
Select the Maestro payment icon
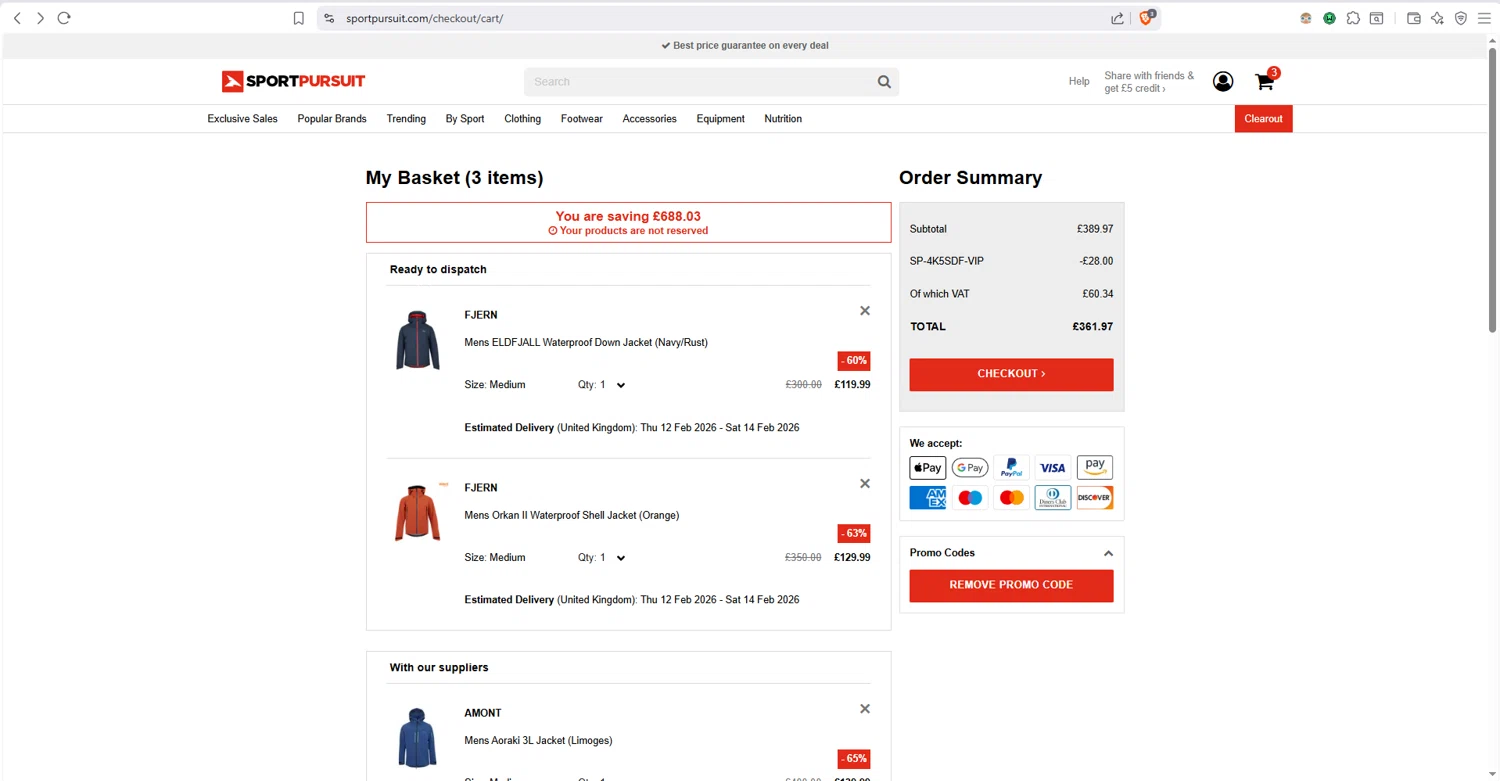point(970,498)
